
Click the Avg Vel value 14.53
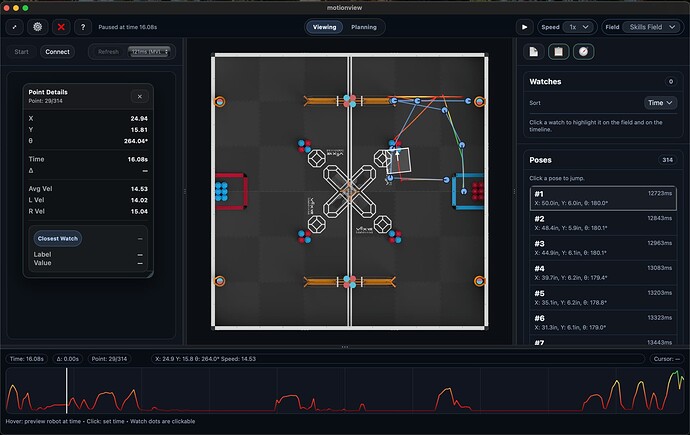coord(139,189)
